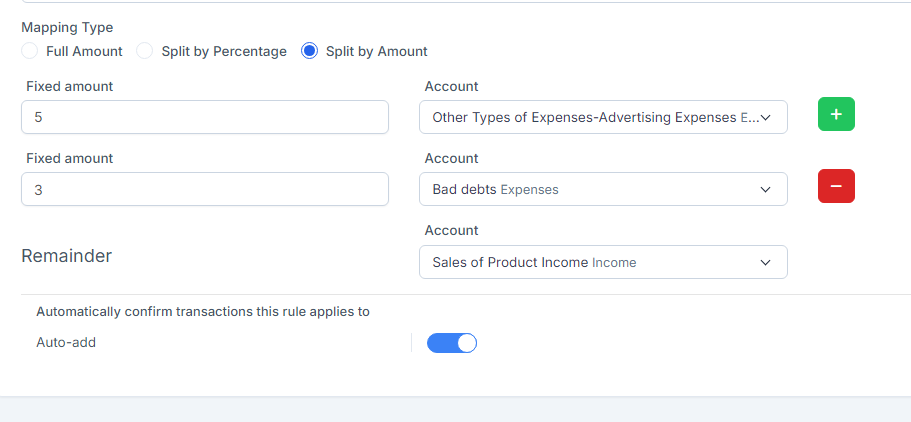Focus the Fixed amount field containing 5

204,117
